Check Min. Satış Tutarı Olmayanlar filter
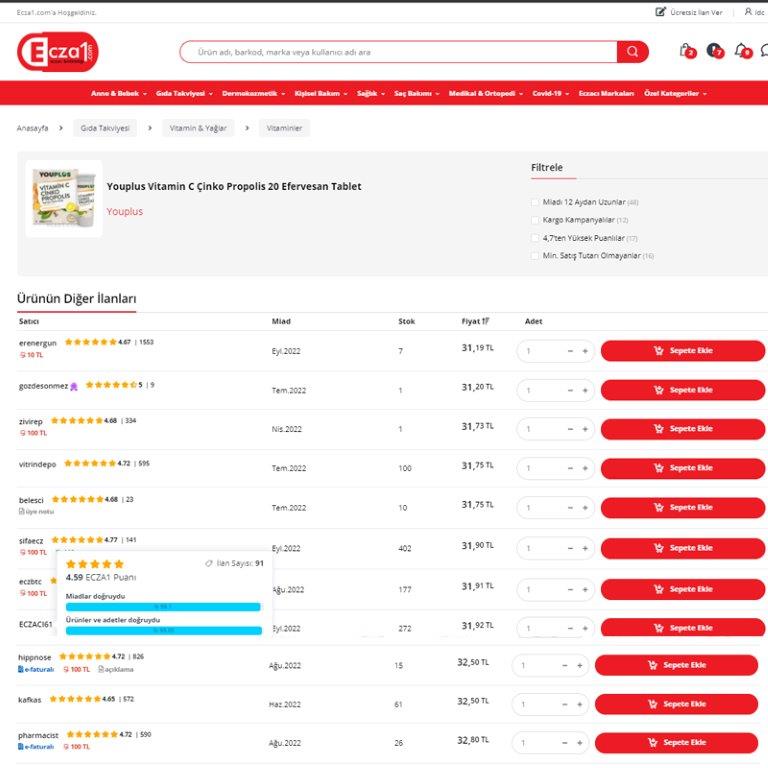Screen dimensions: 768x768 (535, 256)
